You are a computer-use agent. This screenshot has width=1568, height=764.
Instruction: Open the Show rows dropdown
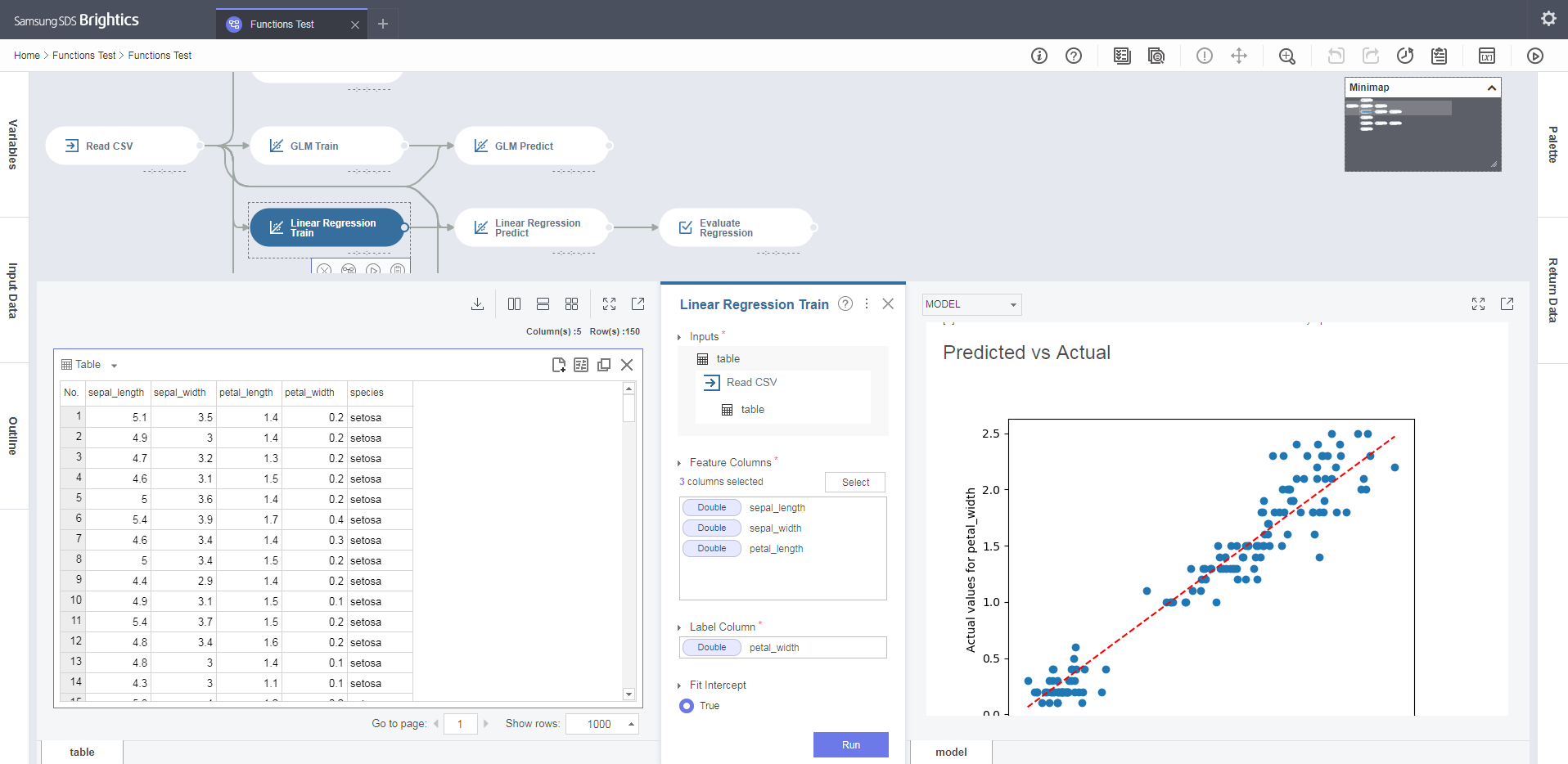[x=602, y=724]
